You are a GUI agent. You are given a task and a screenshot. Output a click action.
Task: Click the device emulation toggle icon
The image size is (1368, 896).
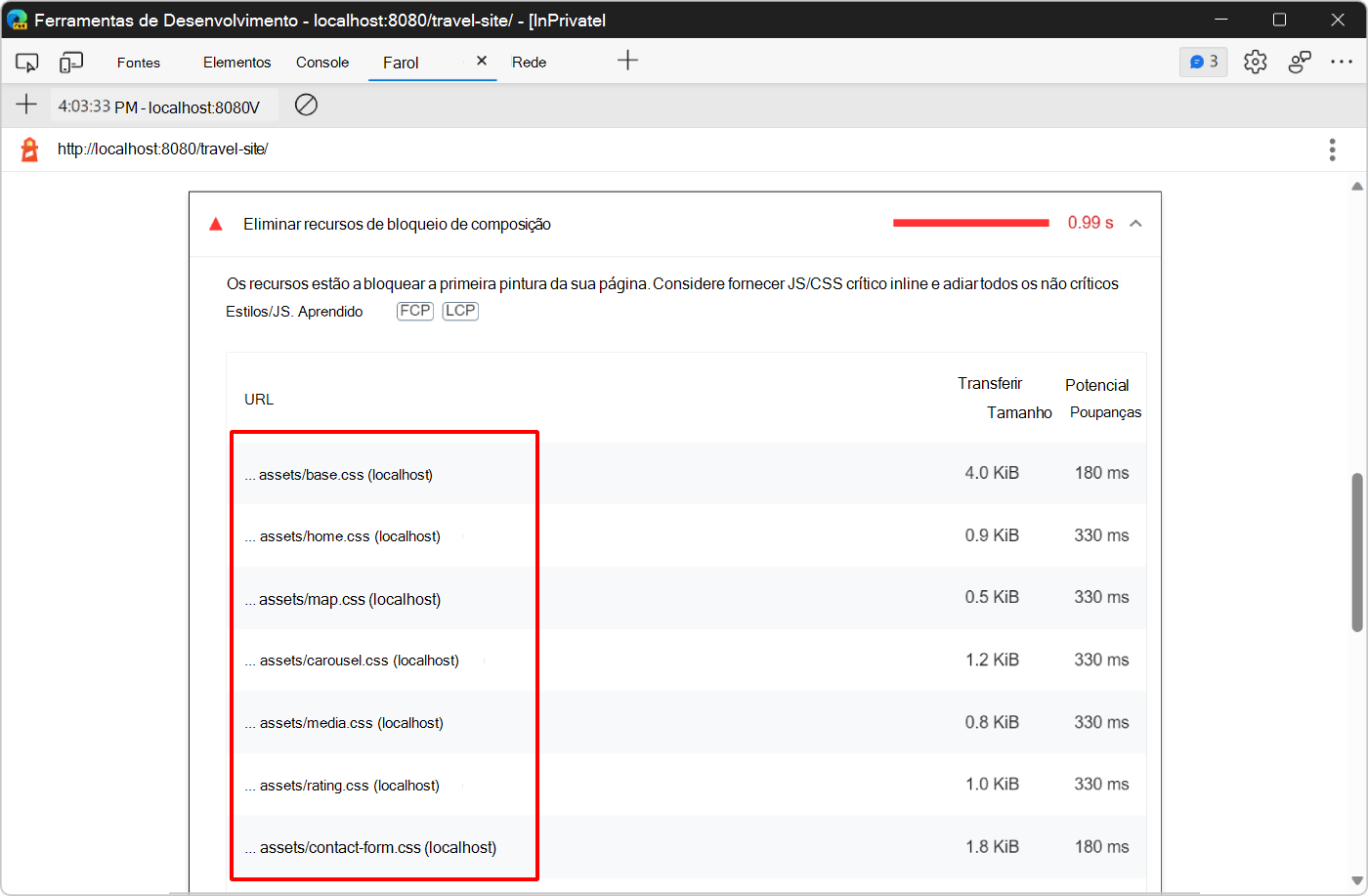[x=70, y=61]
